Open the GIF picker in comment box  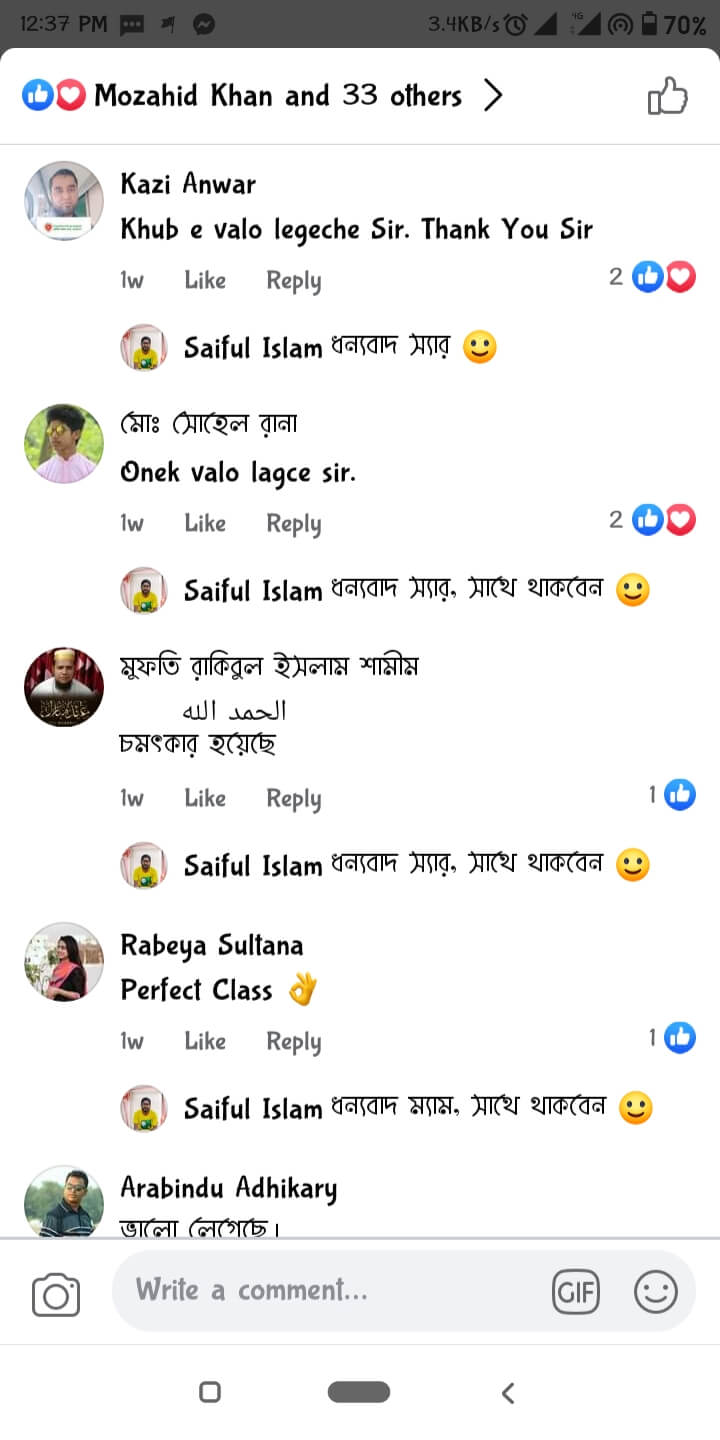point(576,1292)
